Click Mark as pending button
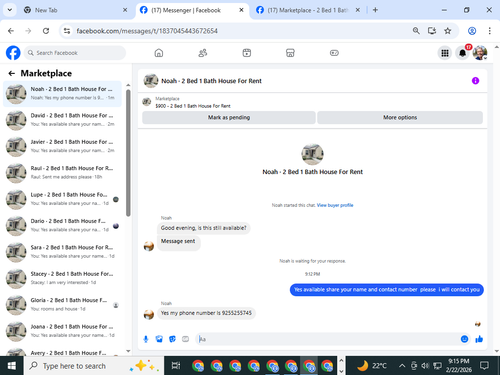Image resolution: width=500 pixels, height=375 pixels. (229, 117)
